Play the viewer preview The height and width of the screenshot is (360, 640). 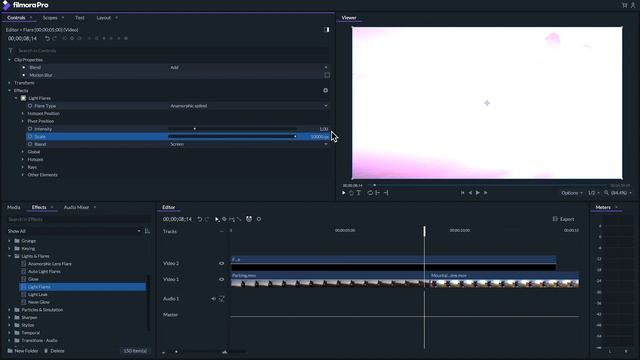coord(478,193)
